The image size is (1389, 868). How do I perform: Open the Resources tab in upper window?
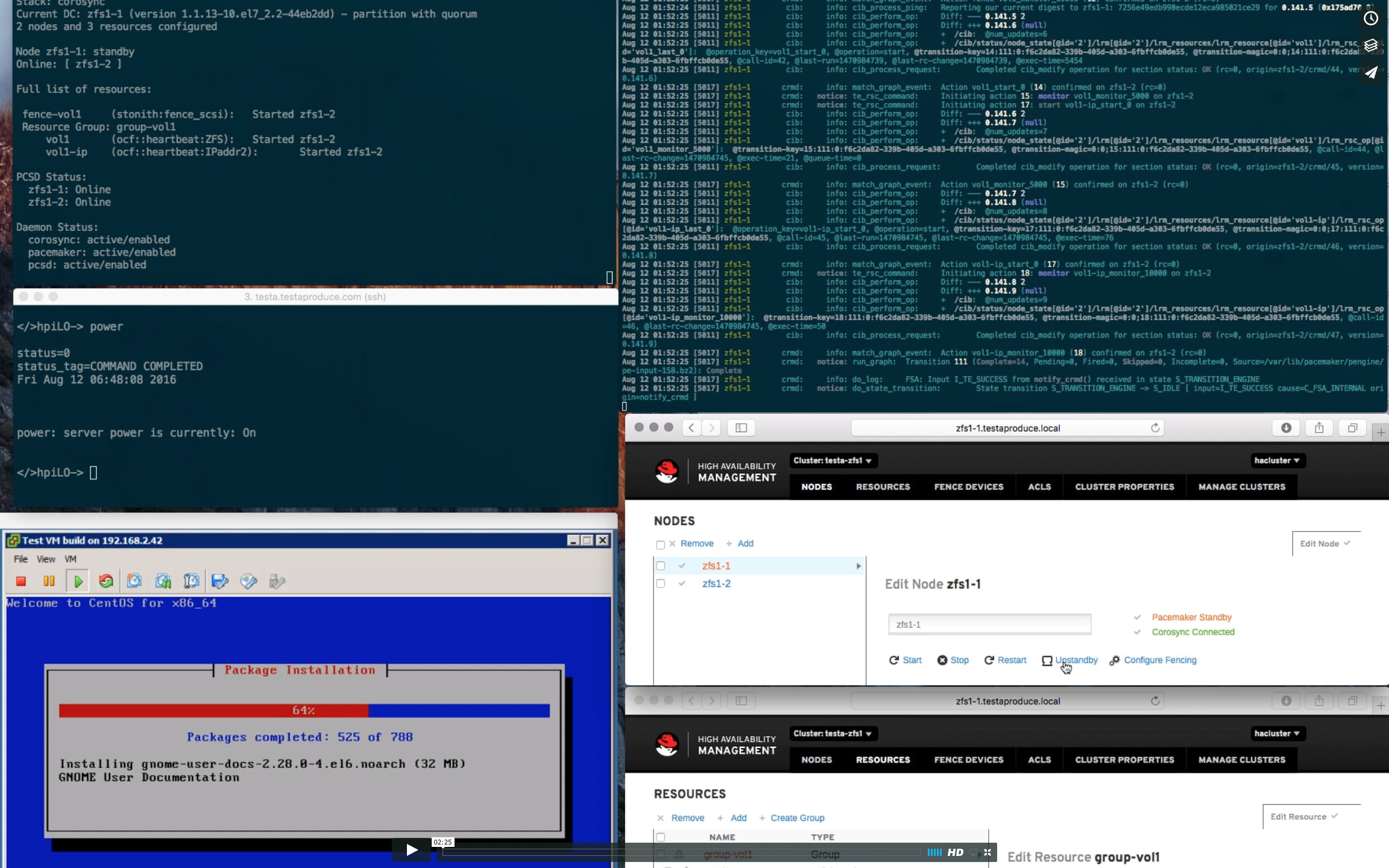[x=883, y=487]
